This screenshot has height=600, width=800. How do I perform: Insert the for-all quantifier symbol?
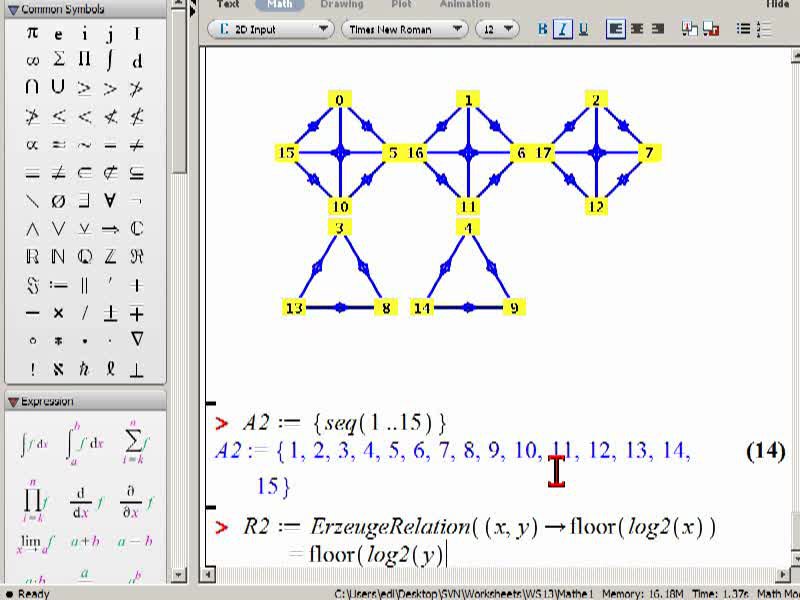tap(110, 201)
